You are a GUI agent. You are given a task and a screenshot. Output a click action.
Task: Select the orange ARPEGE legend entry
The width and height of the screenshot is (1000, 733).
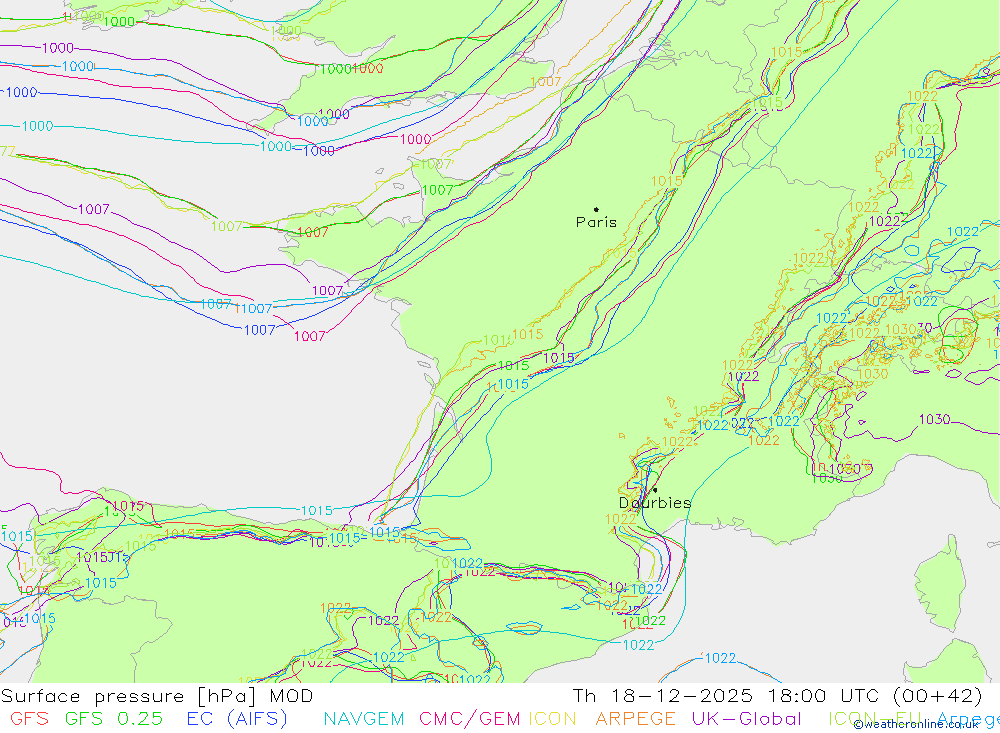click(635, 719)
